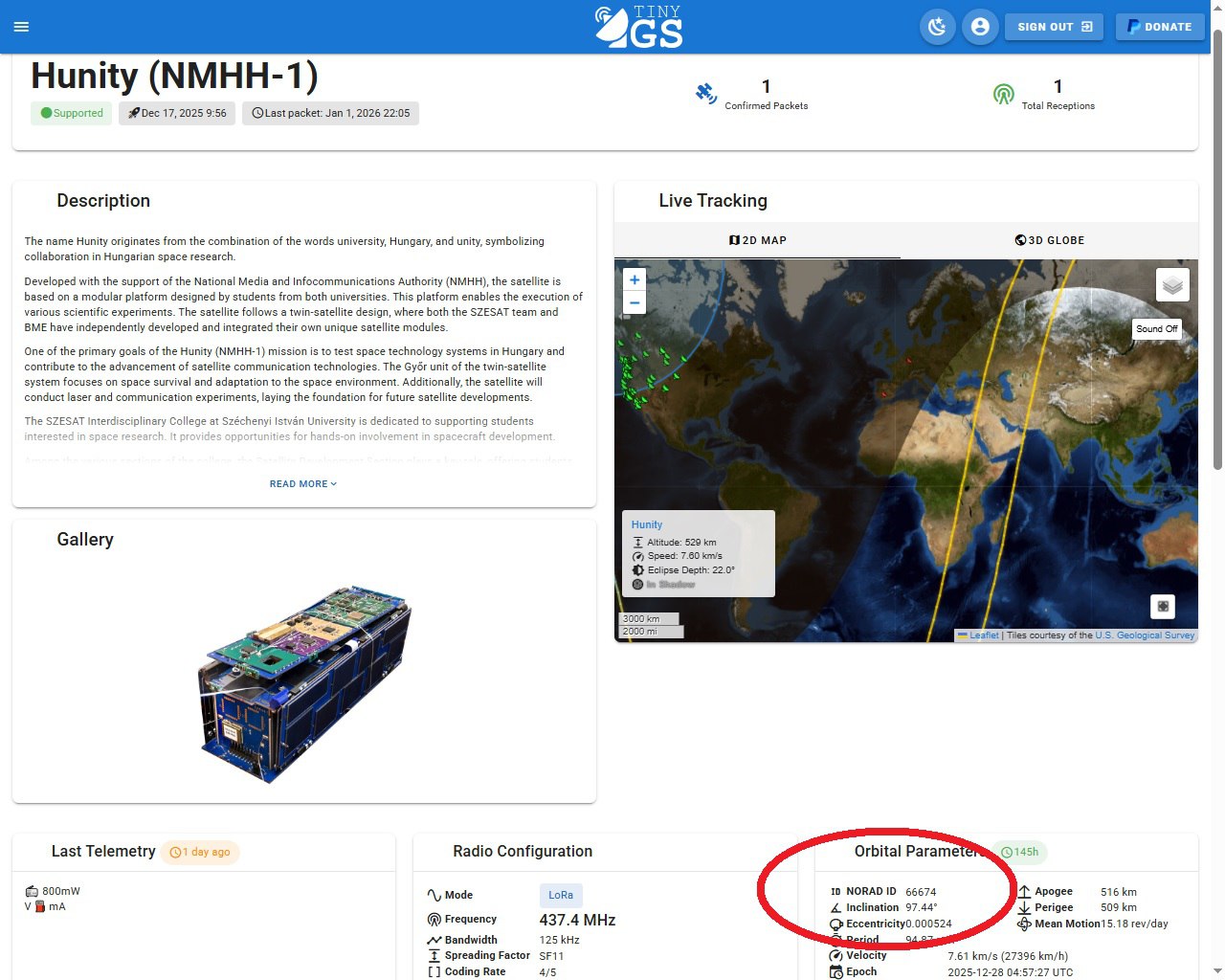1225x980 pixels.
Task: Click the Altitude icon in map popup
Action: (x=638, y=543)
